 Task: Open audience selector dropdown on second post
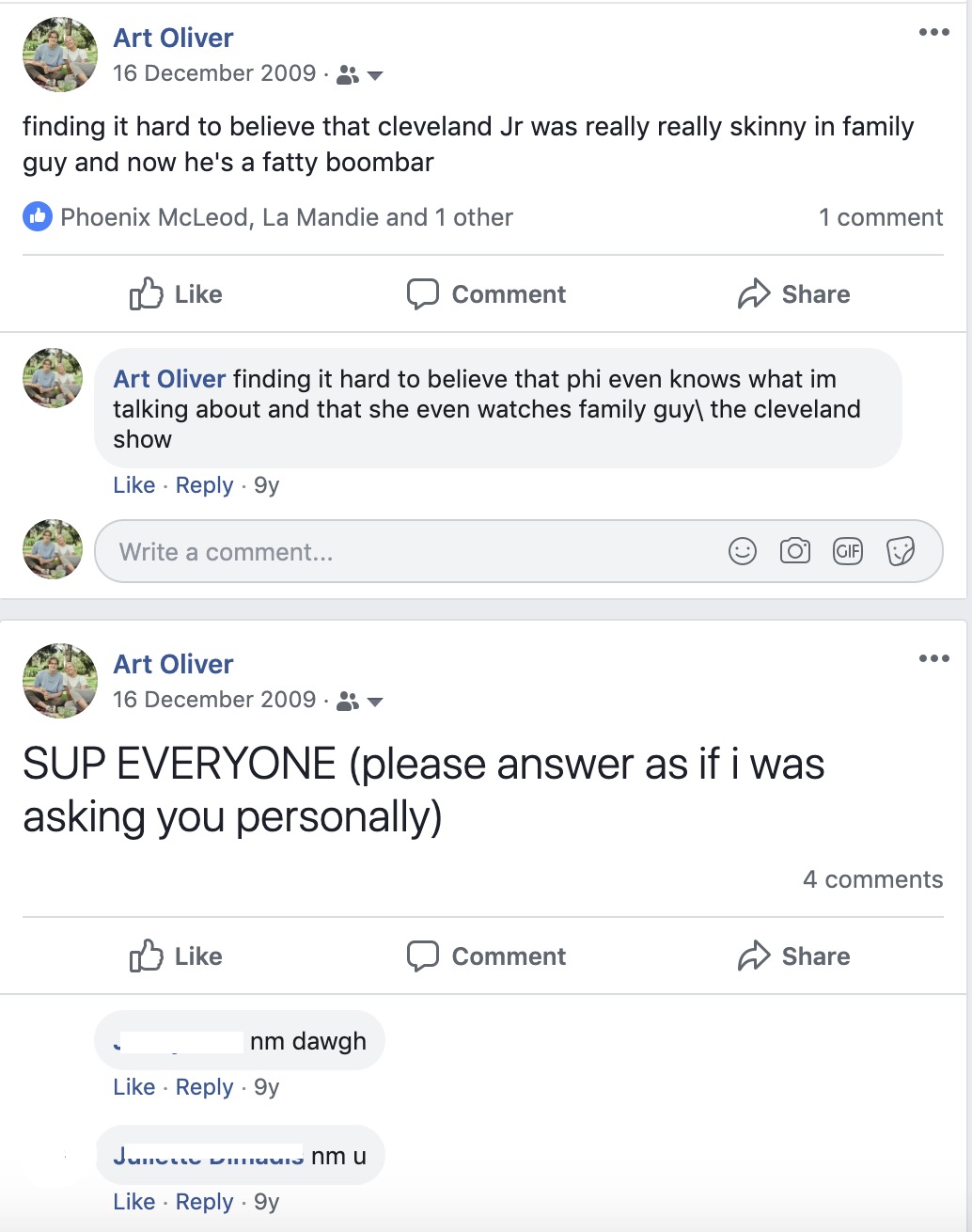click(360, 701)
